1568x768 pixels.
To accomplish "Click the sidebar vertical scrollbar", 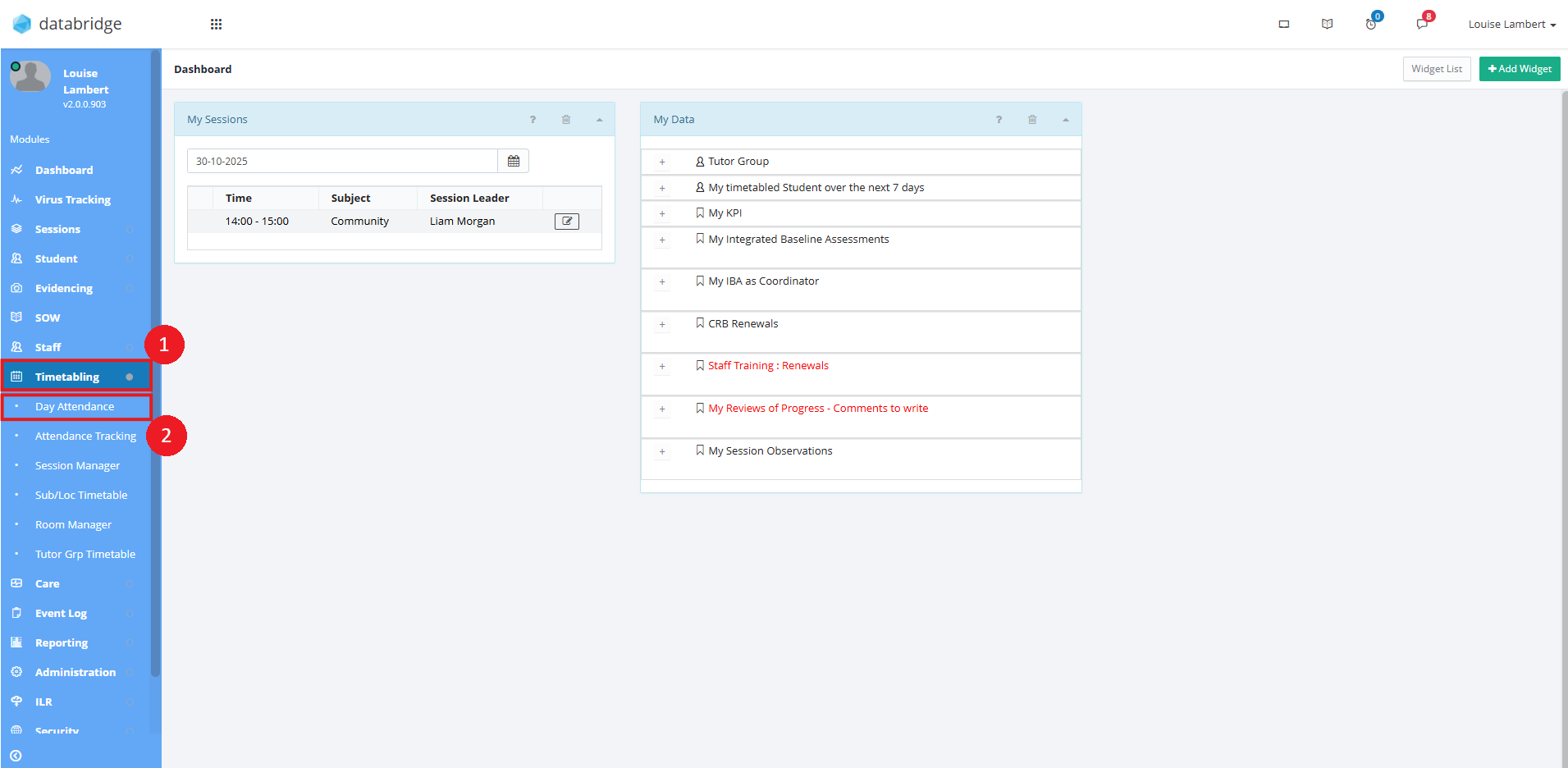I will pos(156,365).
